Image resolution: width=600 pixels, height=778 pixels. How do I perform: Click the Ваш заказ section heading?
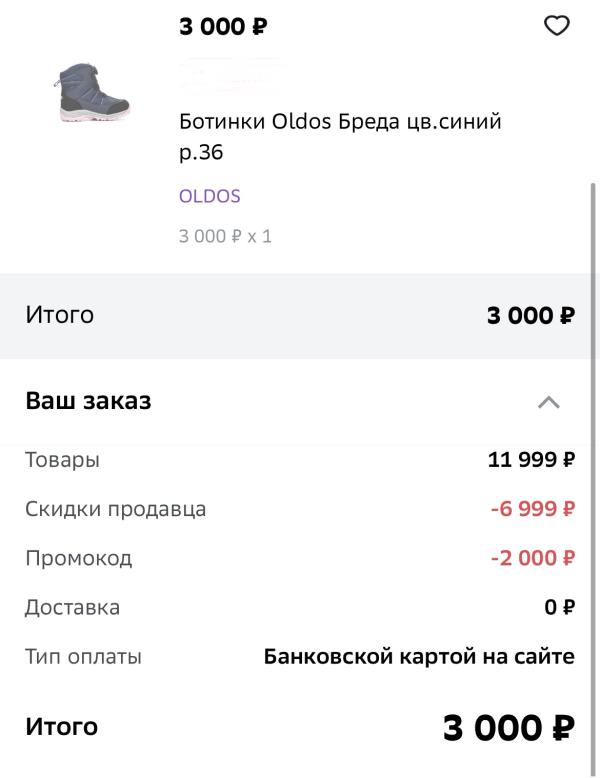tap(88, 402)
